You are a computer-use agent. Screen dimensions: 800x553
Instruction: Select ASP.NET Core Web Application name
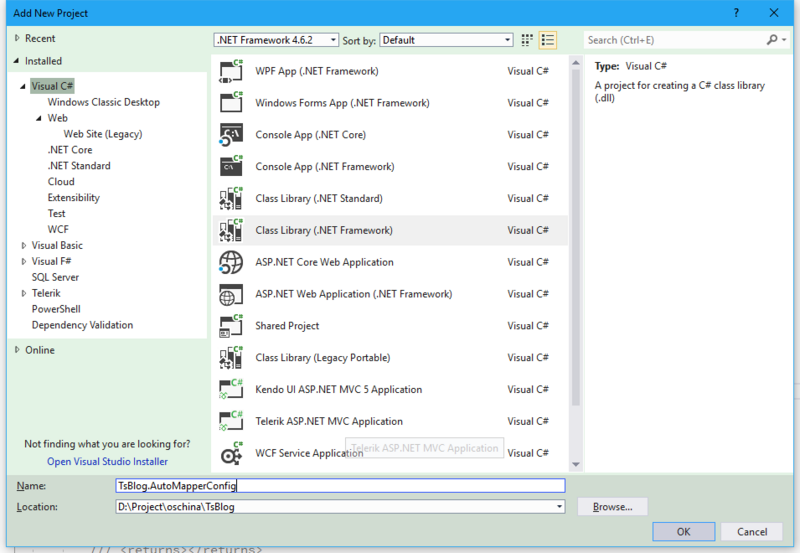324,262
